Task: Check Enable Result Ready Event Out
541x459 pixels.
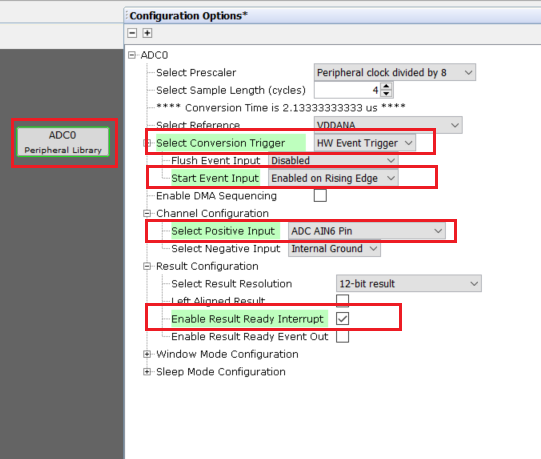Action: [x=342, y=336]
